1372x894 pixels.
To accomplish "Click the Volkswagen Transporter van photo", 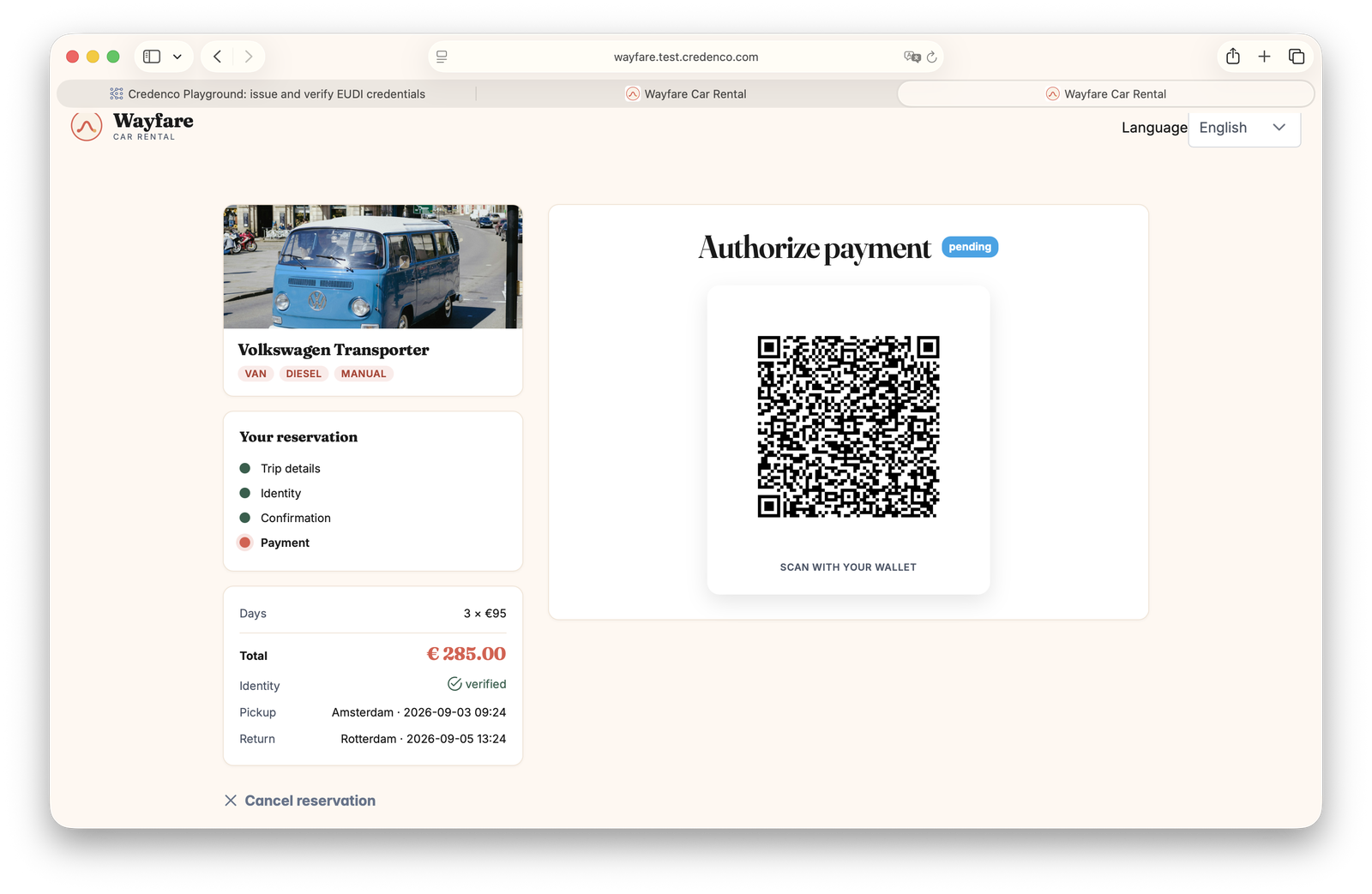I will (373, 267).
